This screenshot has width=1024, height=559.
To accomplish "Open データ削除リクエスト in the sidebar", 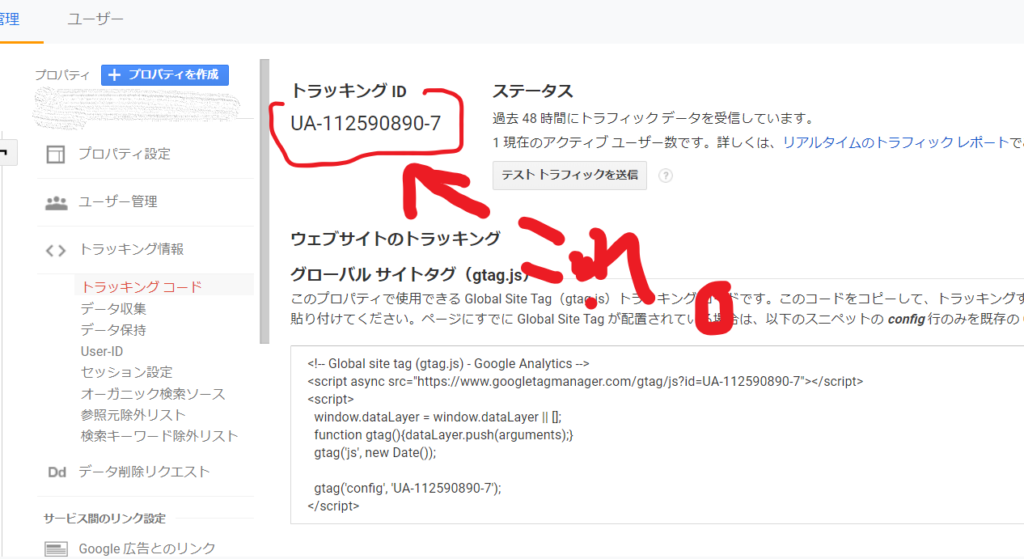I will click(x=144, y=472).
